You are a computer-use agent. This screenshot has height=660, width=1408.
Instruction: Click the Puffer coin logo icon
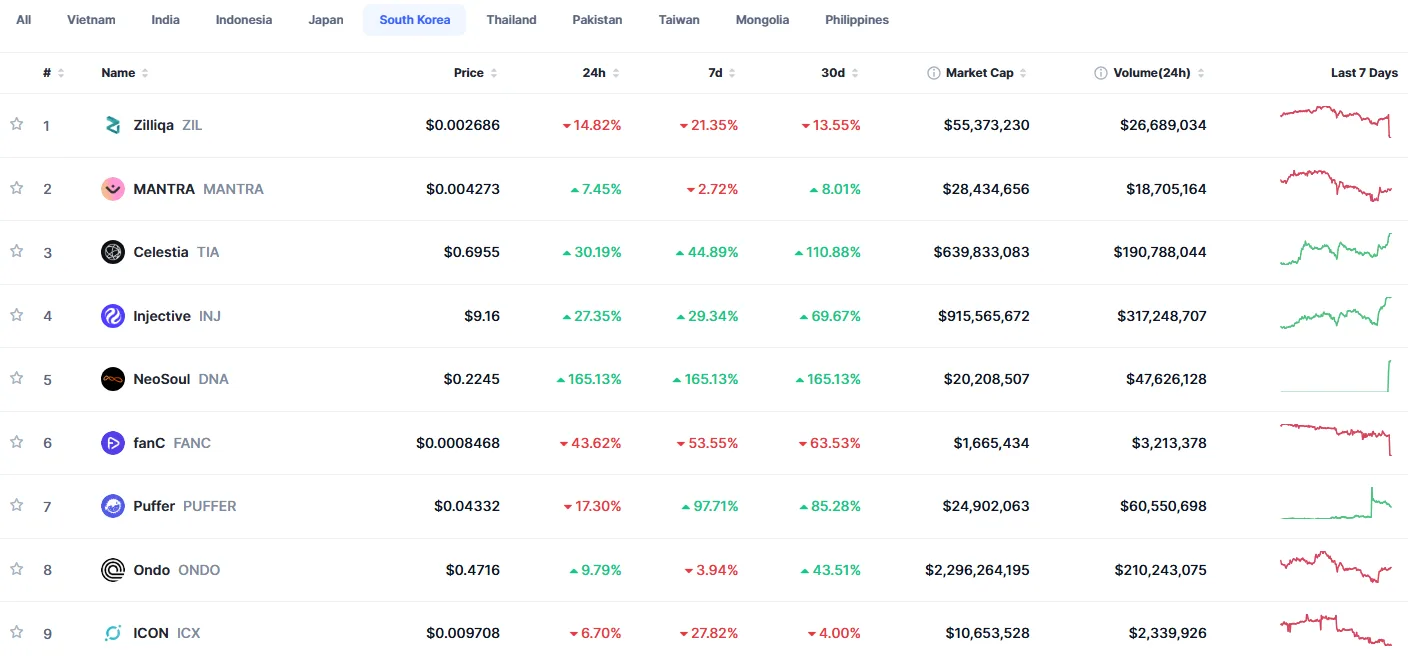[x=113, y=506]
